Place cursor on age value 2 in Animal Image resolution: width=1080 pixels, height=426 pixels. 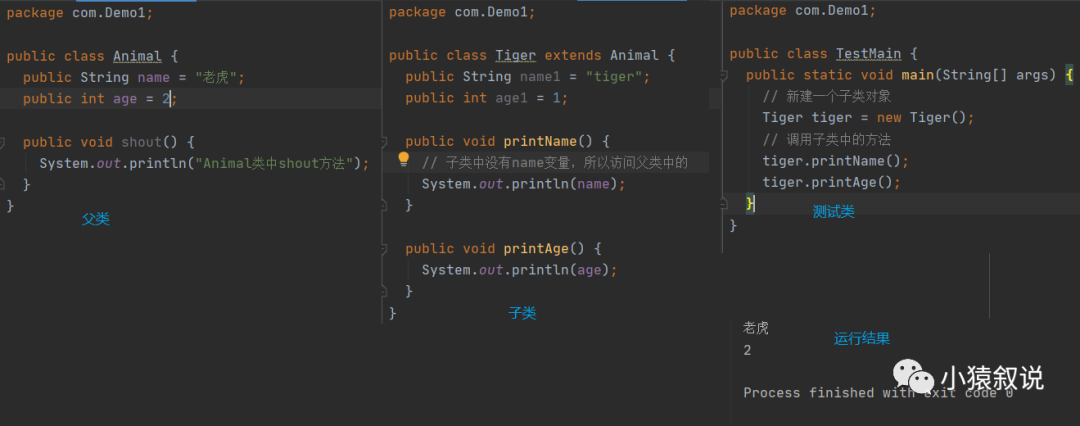click(166, 99)
